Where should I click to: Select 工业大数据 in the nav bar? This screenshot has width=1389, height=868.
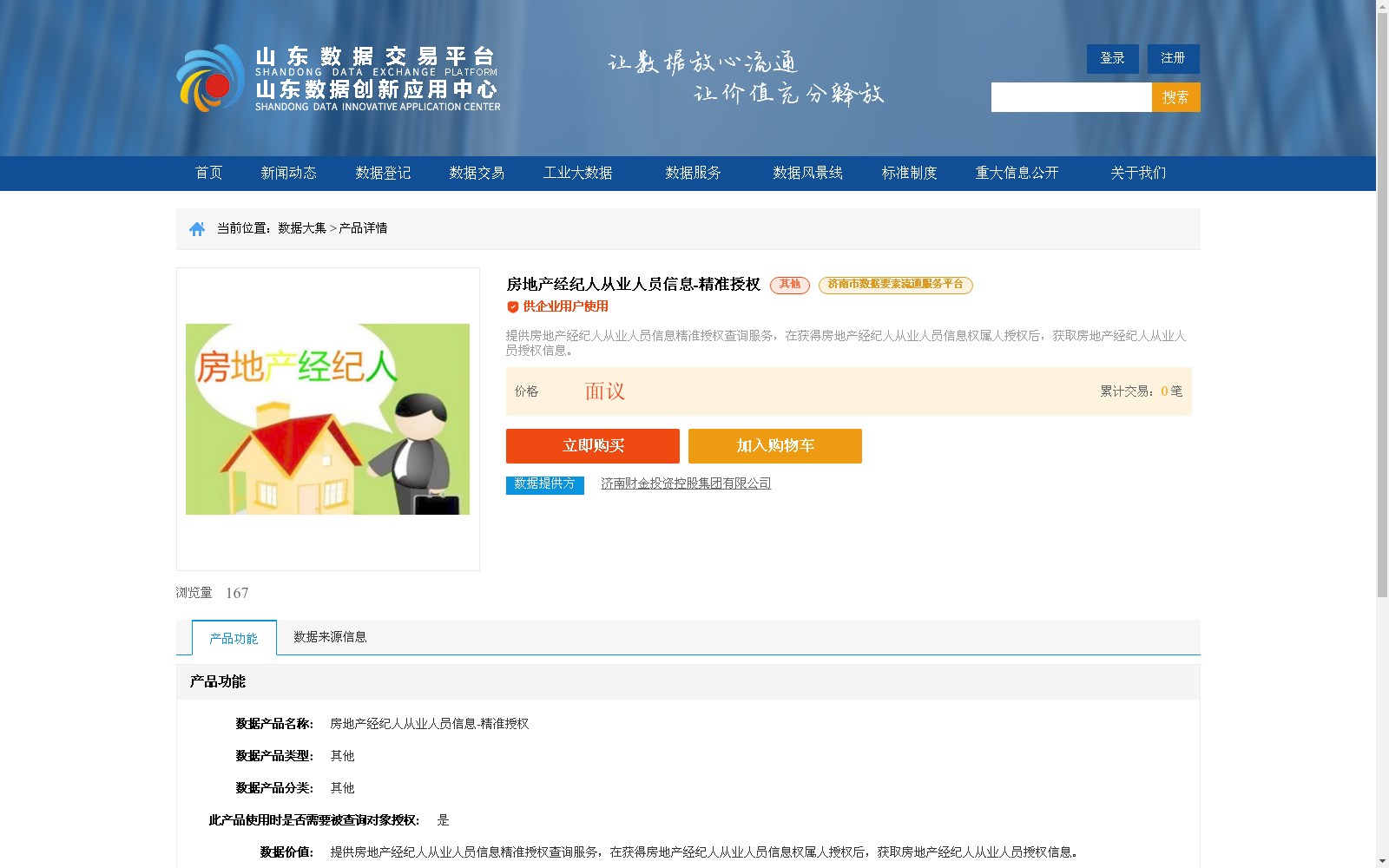tap(577, 173)
